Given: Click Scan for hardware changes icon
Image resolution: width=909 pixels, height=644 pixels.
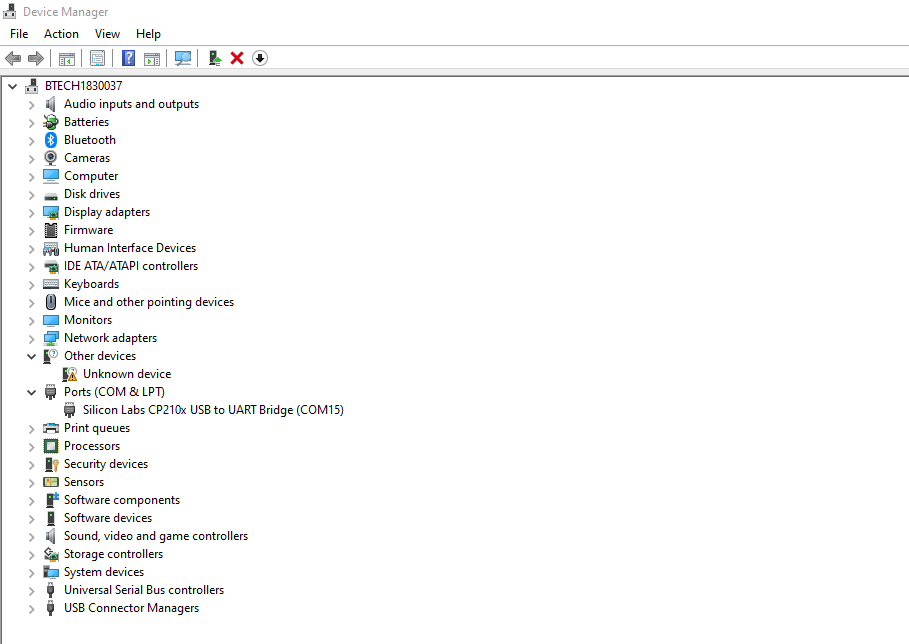Looking at the screenshot, I should pos(183,58).
